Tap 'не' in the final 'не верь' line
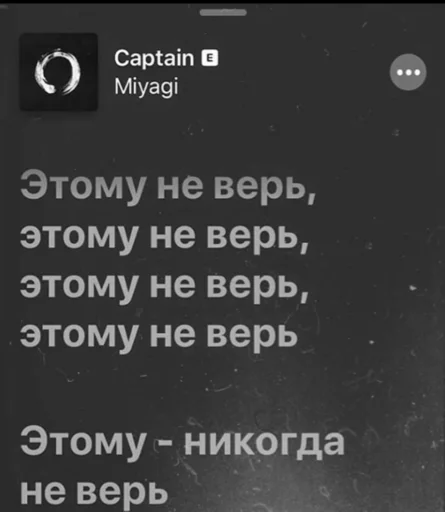 43,493
